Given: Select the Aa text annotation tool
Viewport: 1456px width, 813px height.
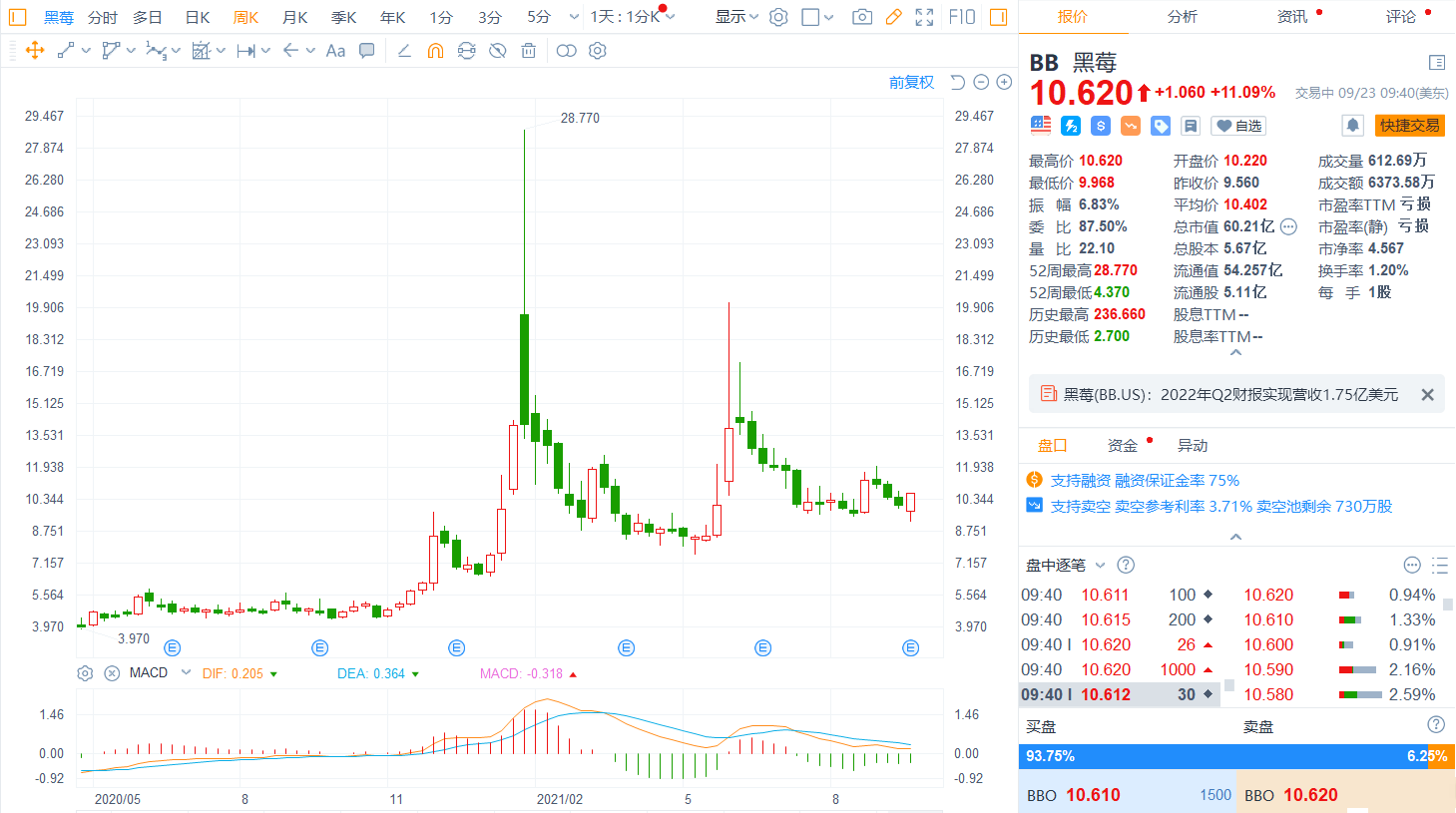Looking at the screenshot, I should coord(335,51).
